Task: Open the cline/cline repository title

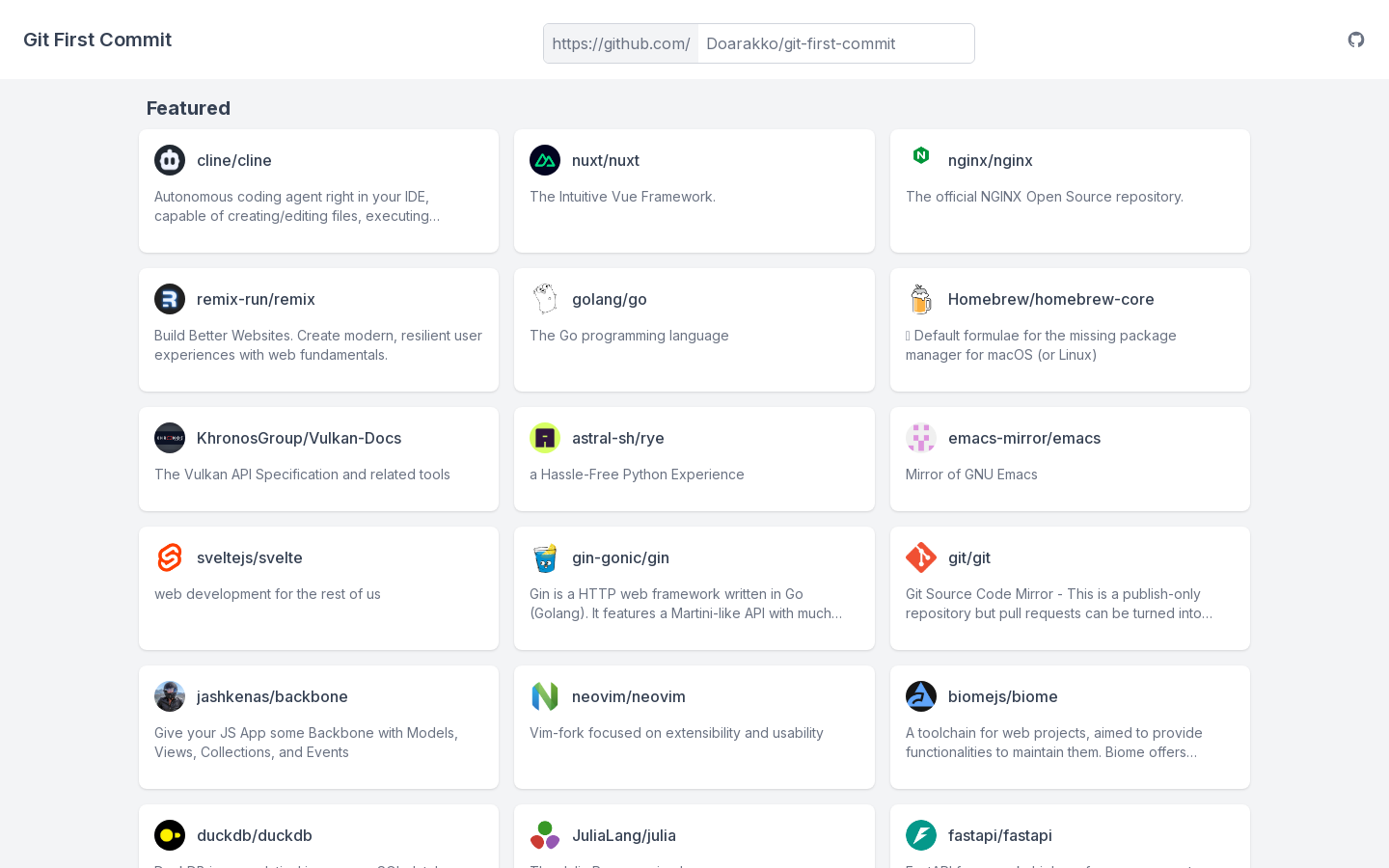Action: pyautogui.click(x=234, y=160)
